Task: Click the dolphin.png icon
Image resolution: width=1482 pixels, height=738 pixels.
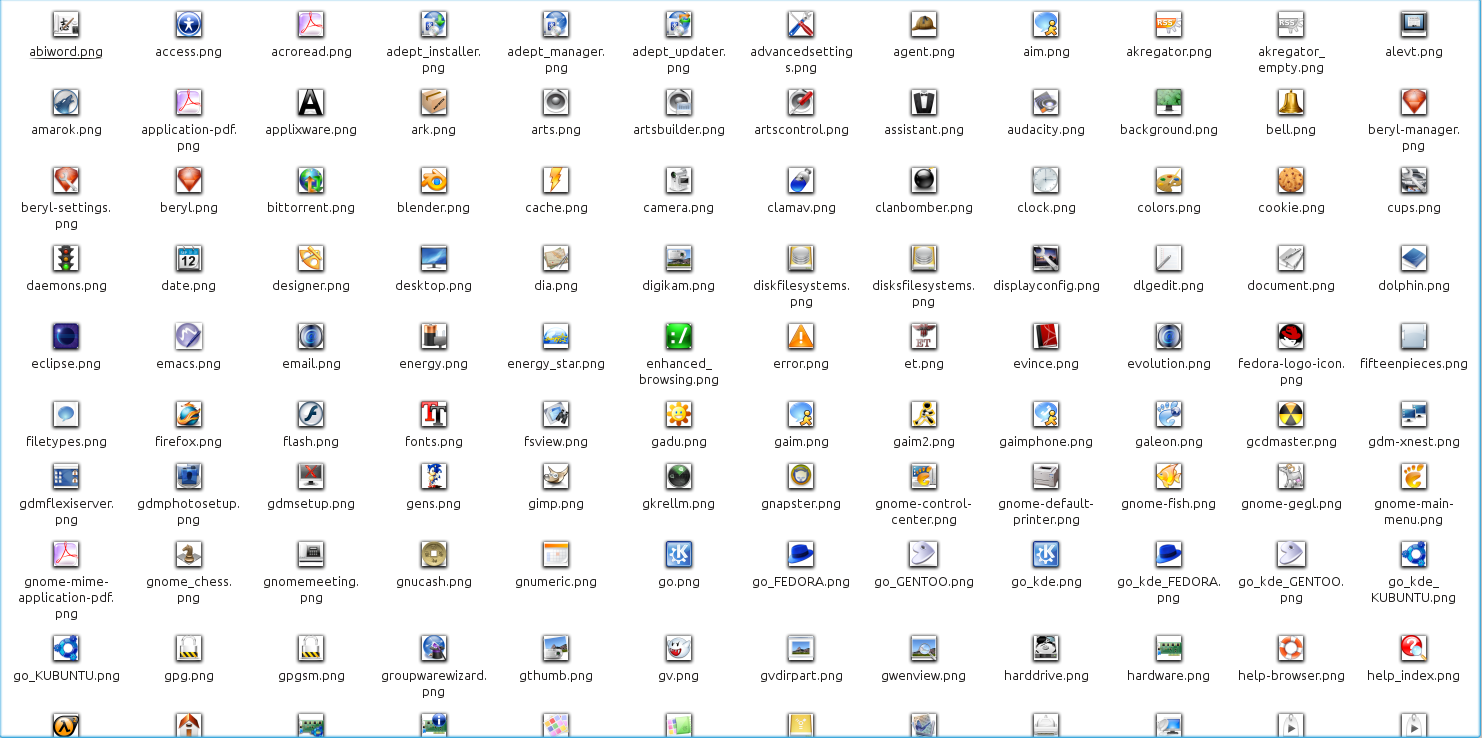Action: click(x=1414, y=258)
